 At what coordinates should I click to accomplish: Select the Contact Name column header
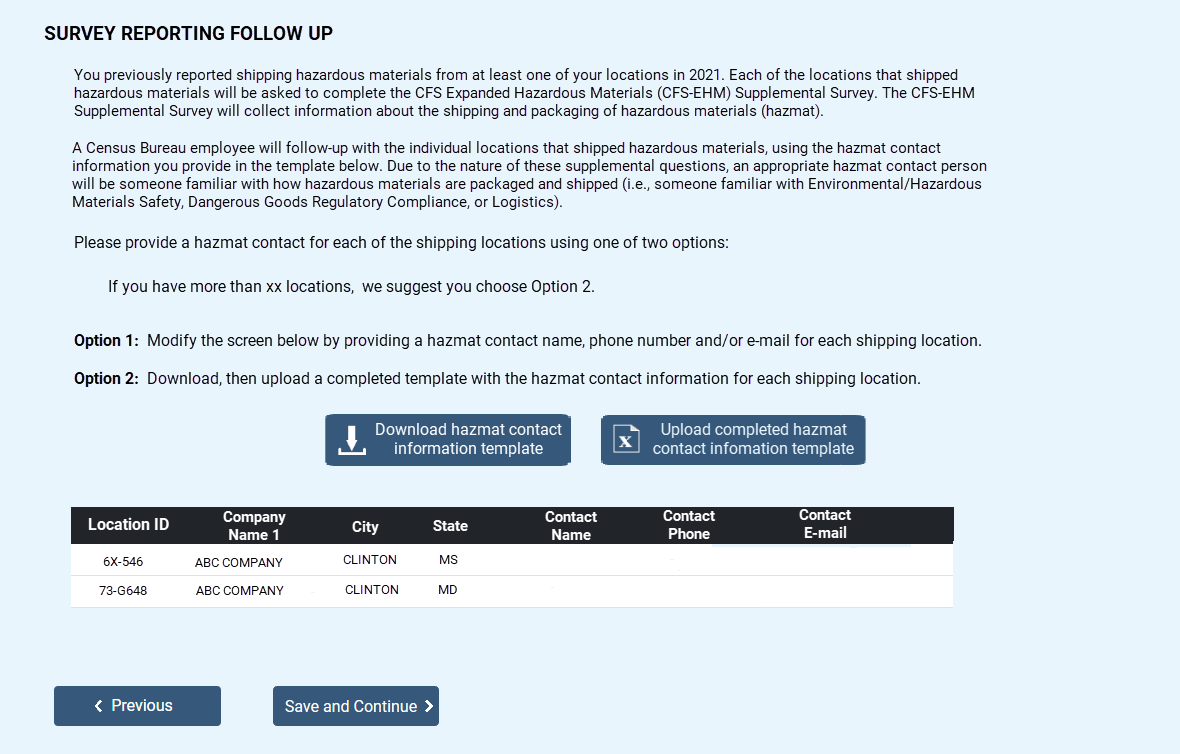[570, 526]
